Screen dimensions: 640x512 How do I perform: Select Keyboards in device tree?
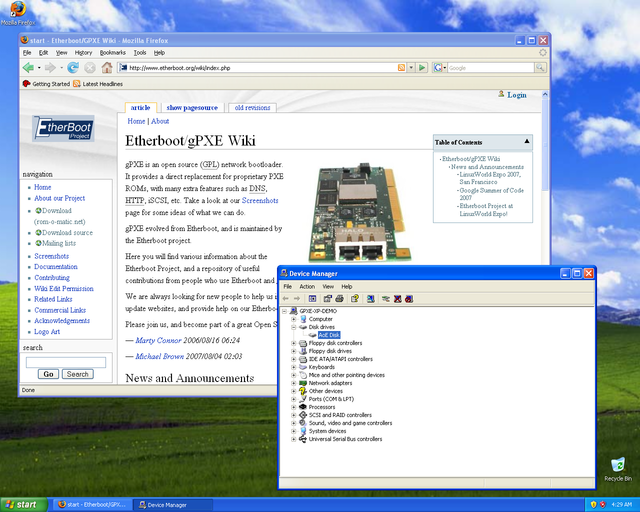coord(322,367)
